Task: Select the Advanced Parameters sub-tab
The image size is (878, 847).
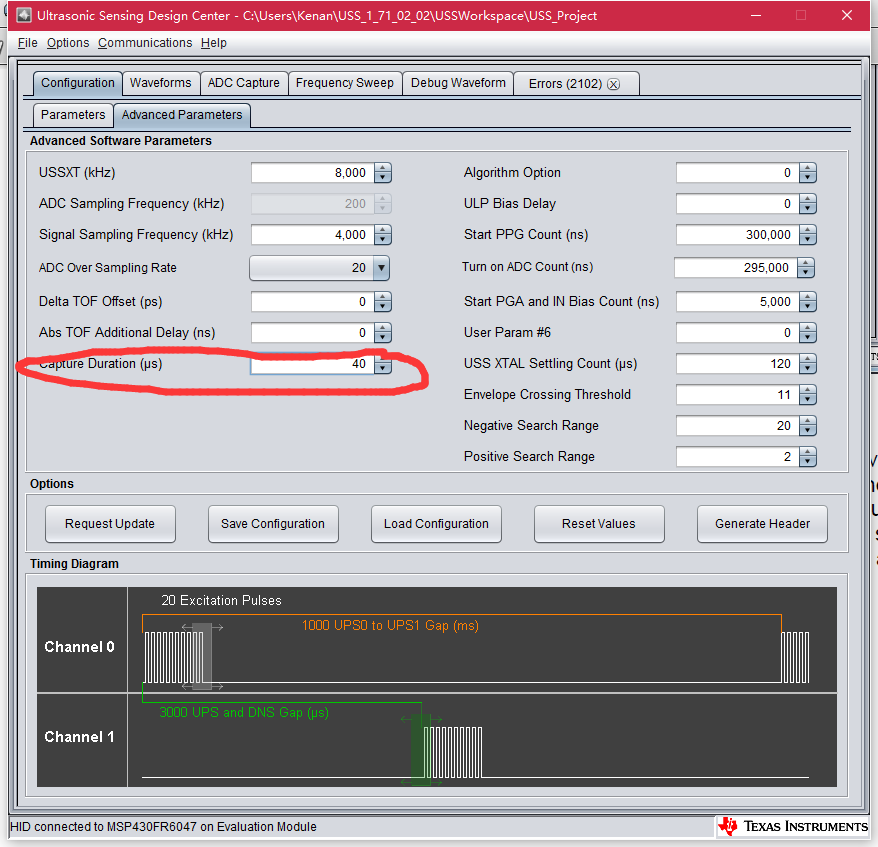Action: 182,115
